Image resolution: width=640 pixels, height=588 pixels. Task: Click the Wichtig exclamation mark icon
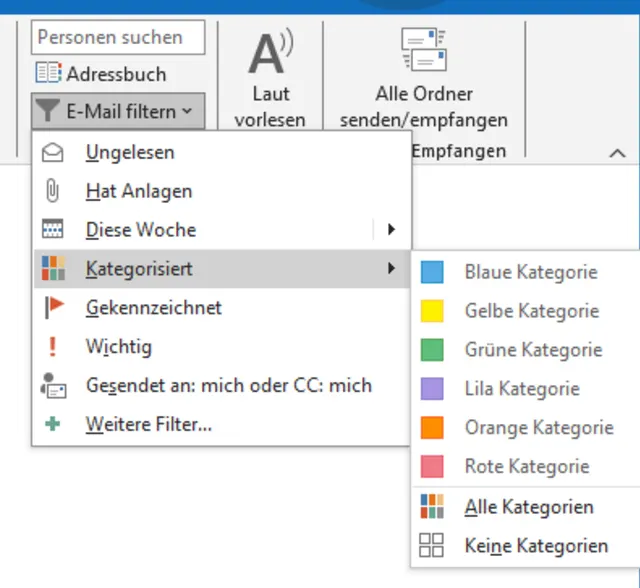tap(54, 347)
